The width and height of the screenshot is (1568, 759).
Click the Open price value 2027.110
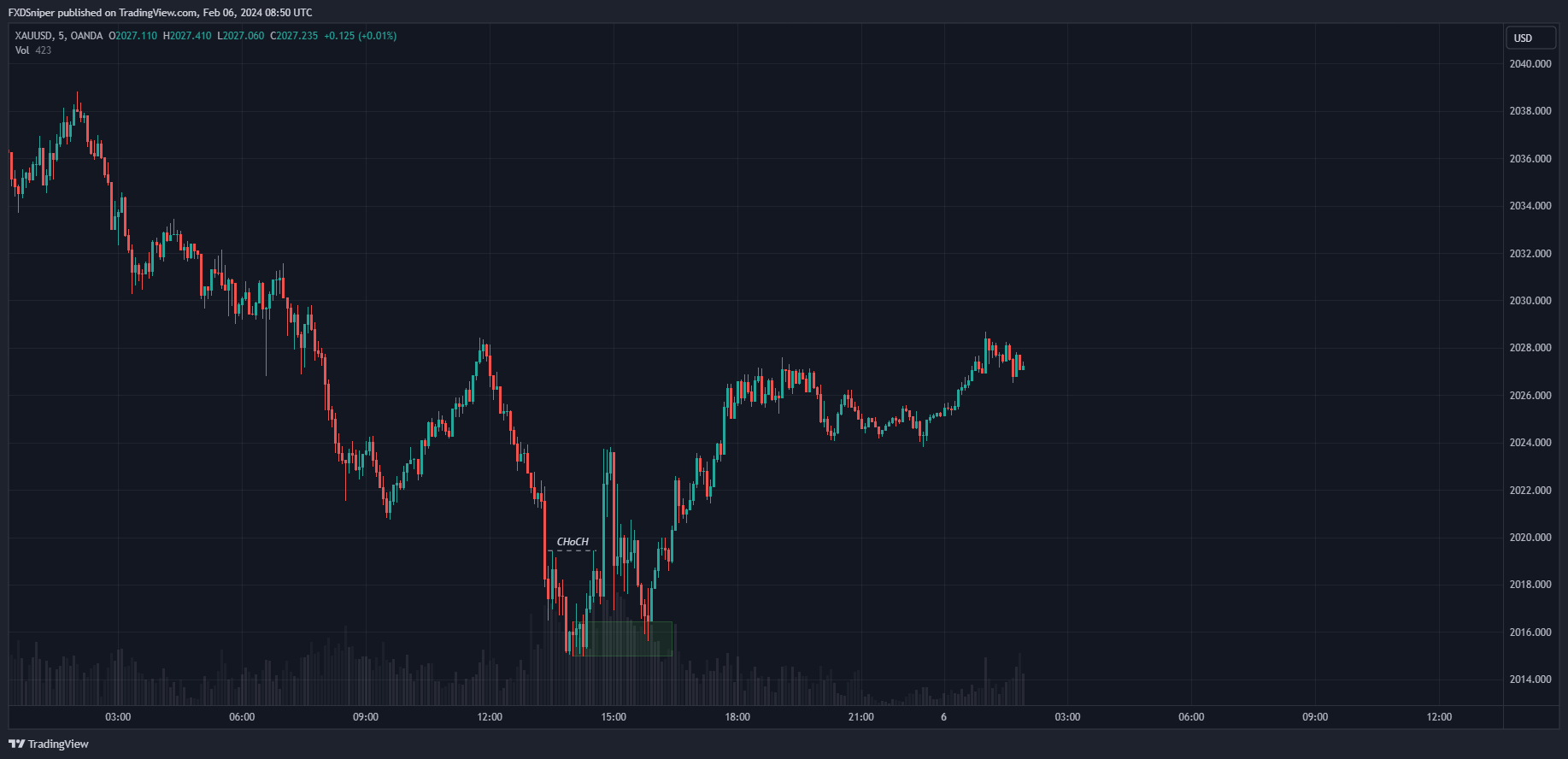coord(136,36)
